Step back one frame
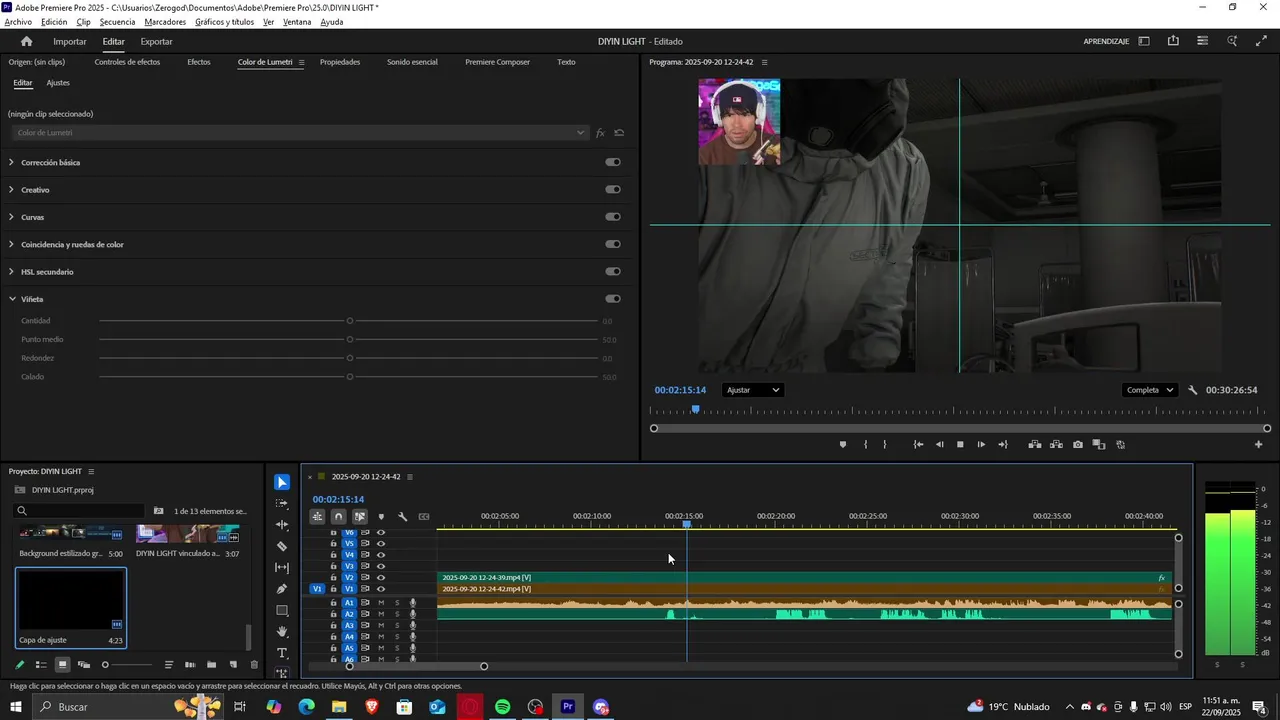 pos(939,444)
